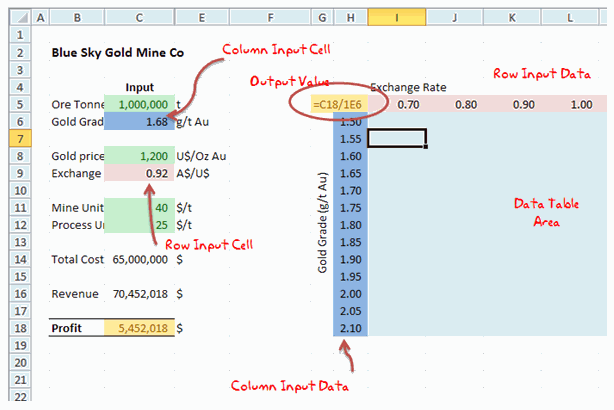Select row 18 header

(15, 327)
